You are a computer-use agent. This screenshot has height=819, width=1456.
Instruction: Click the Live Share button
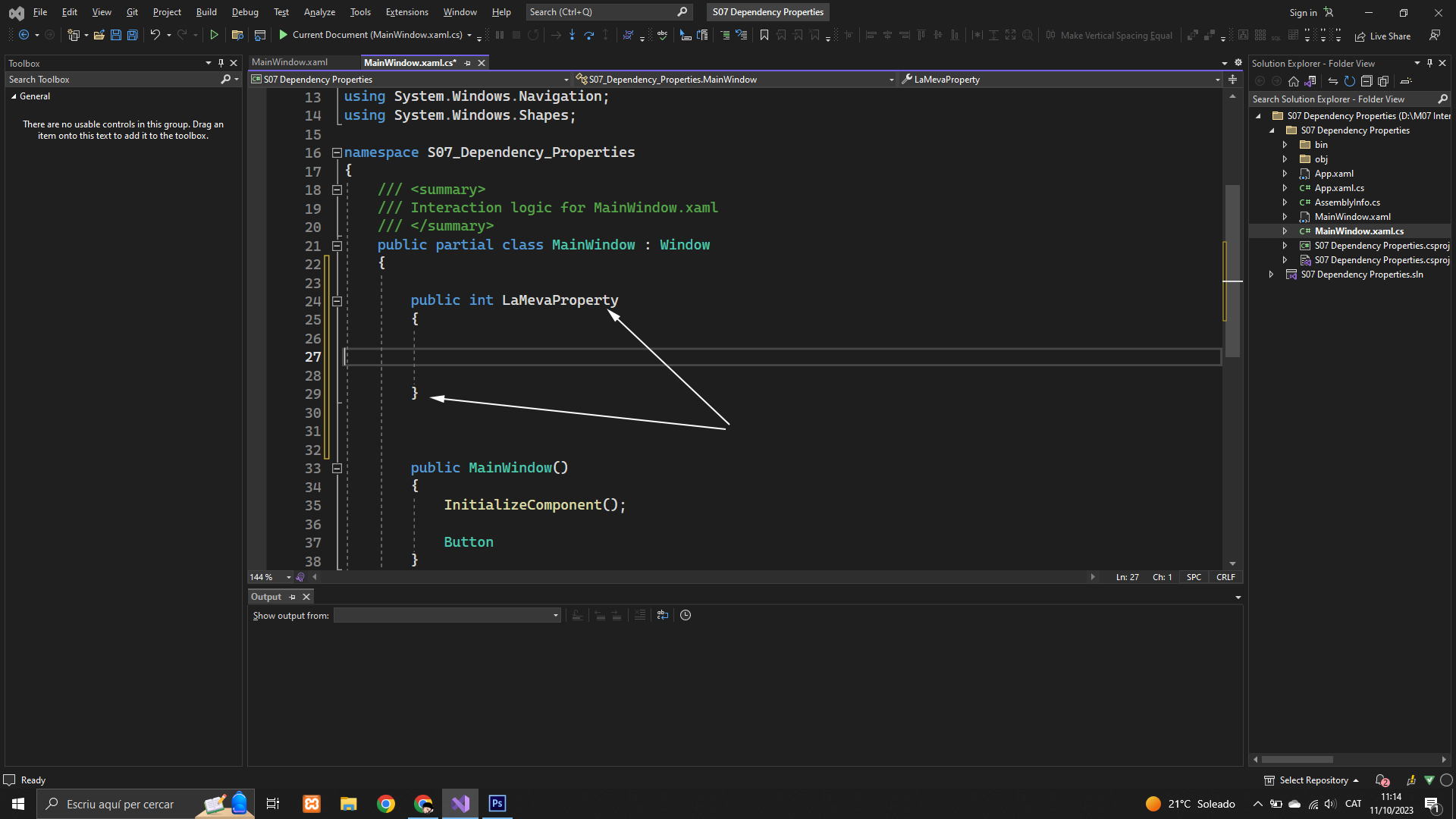(x=1382, y=36)
